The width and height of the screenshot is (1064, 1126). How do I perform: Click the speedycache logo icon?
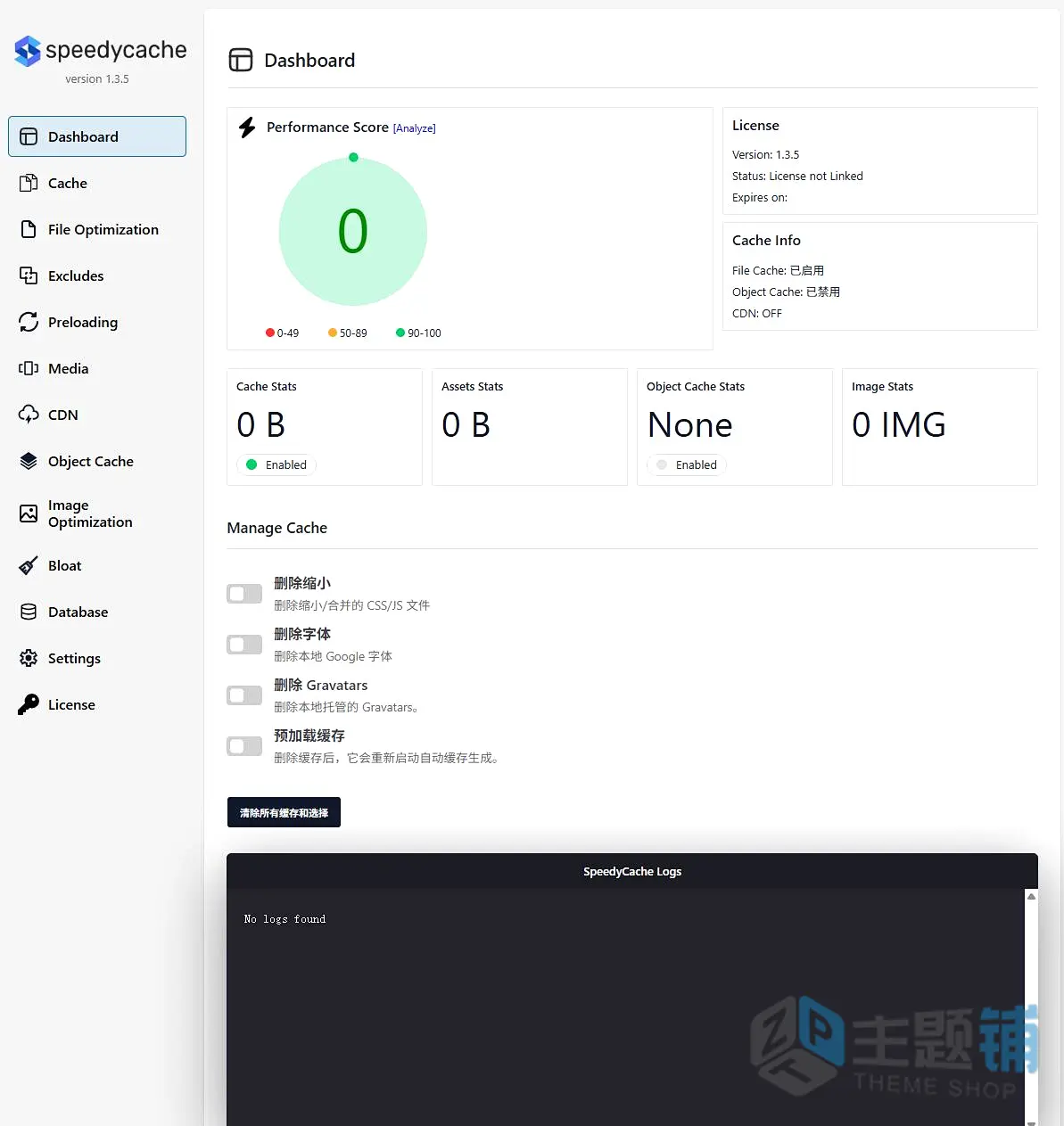[28, 52]
